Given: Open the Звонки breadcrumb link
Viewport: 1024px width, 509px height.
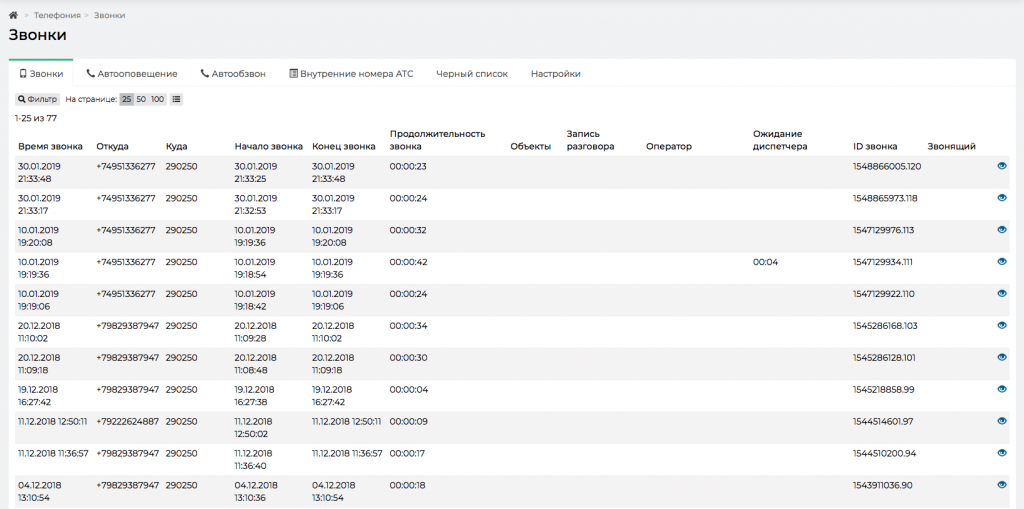Looking at the screenshot, I should [110, 15].
